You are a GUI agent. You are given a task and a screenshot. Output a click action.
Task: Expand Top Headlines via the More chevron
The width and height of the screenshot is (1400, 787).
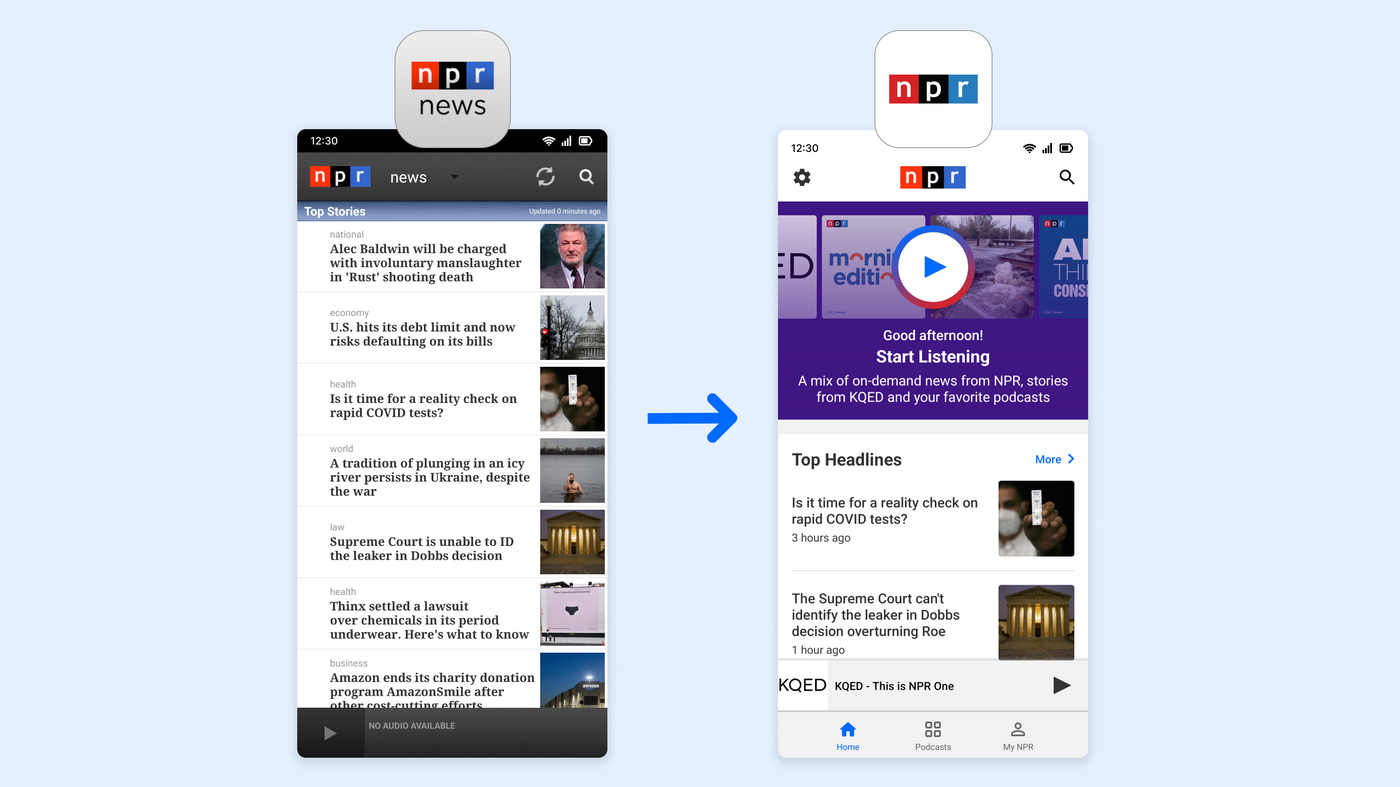1072,459
